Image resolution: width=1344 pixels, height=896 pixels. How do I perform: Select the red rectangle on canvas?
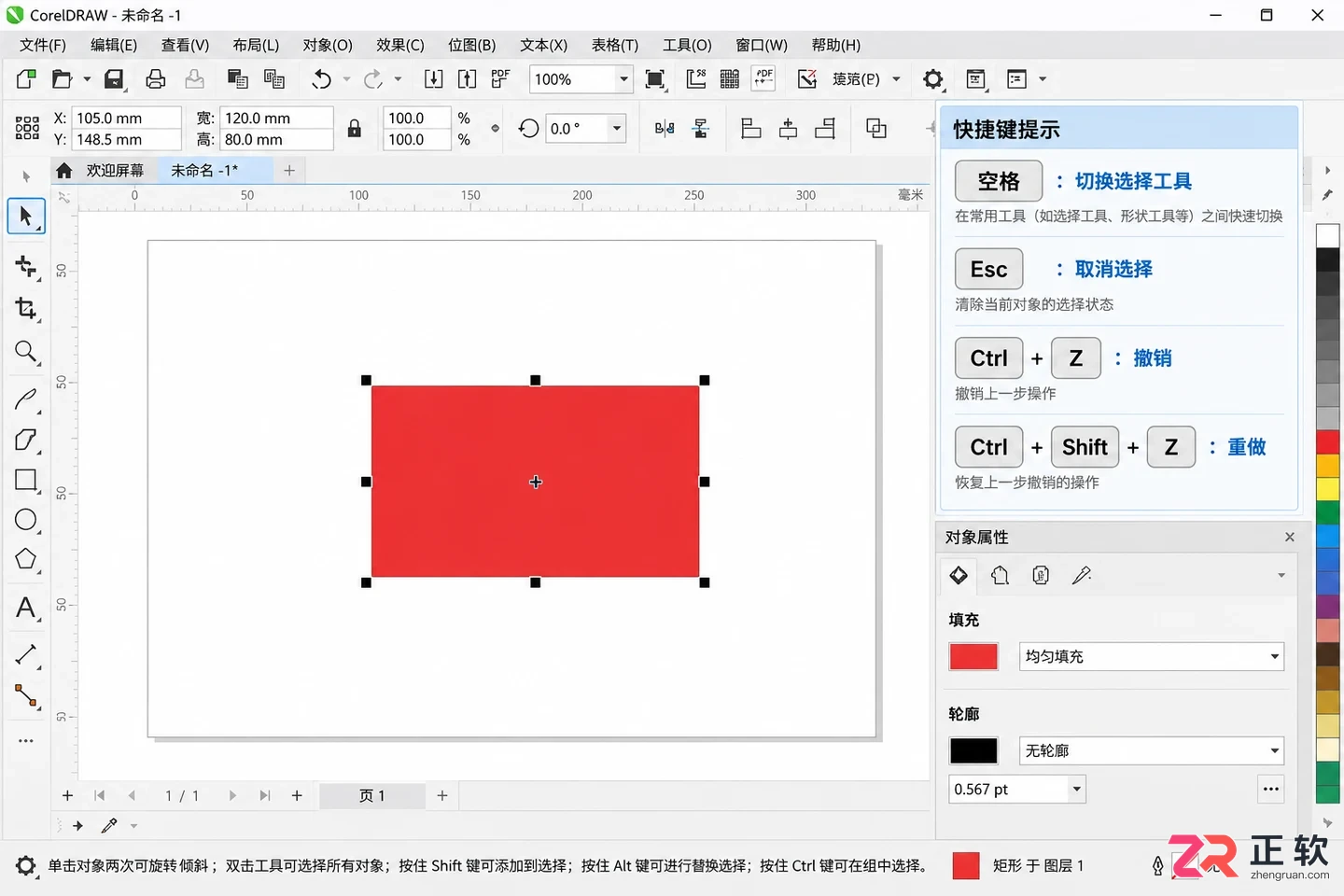(535, 482)
